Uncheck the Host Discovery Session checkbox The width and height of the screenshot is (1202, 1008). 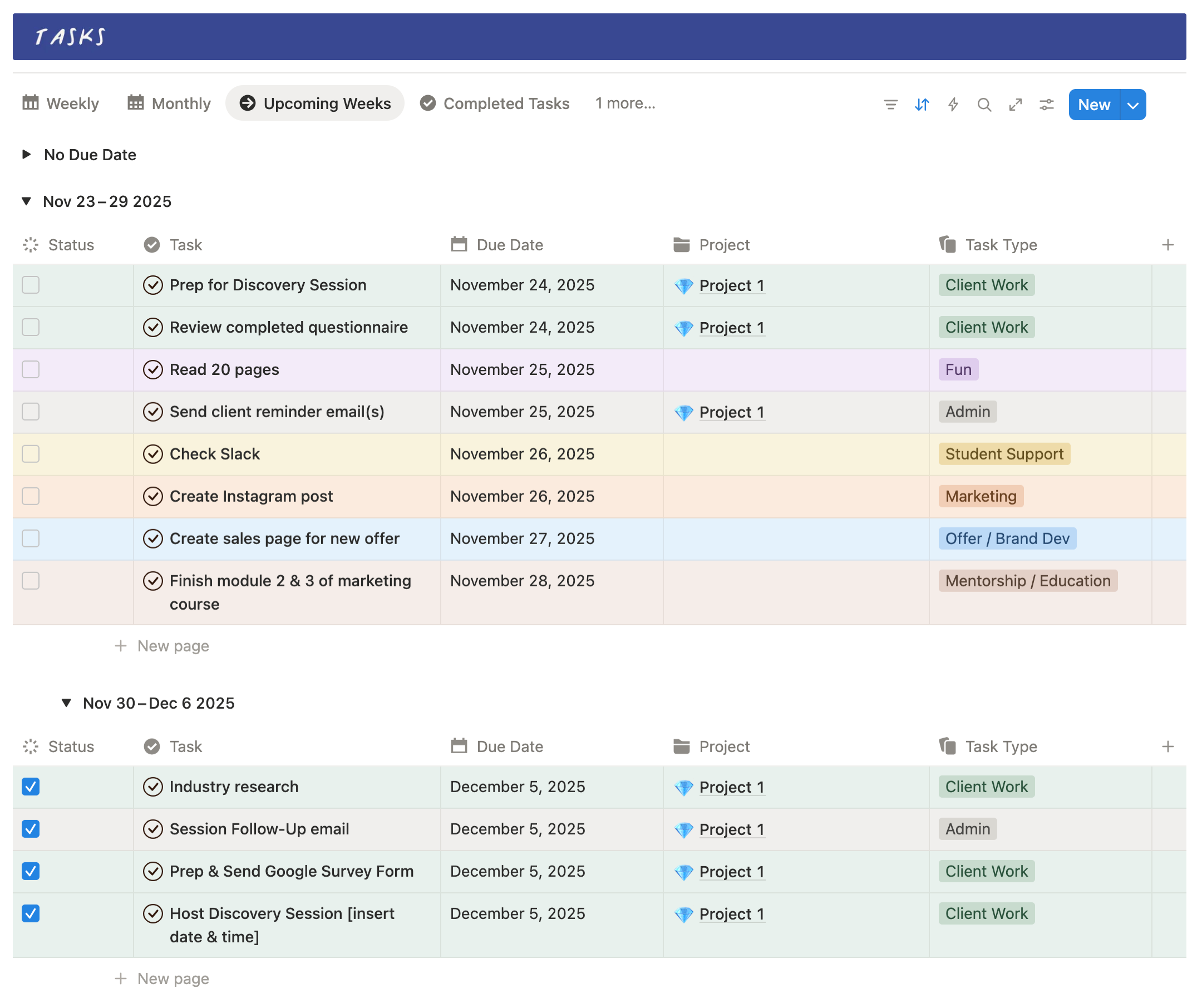coord(31,914)
